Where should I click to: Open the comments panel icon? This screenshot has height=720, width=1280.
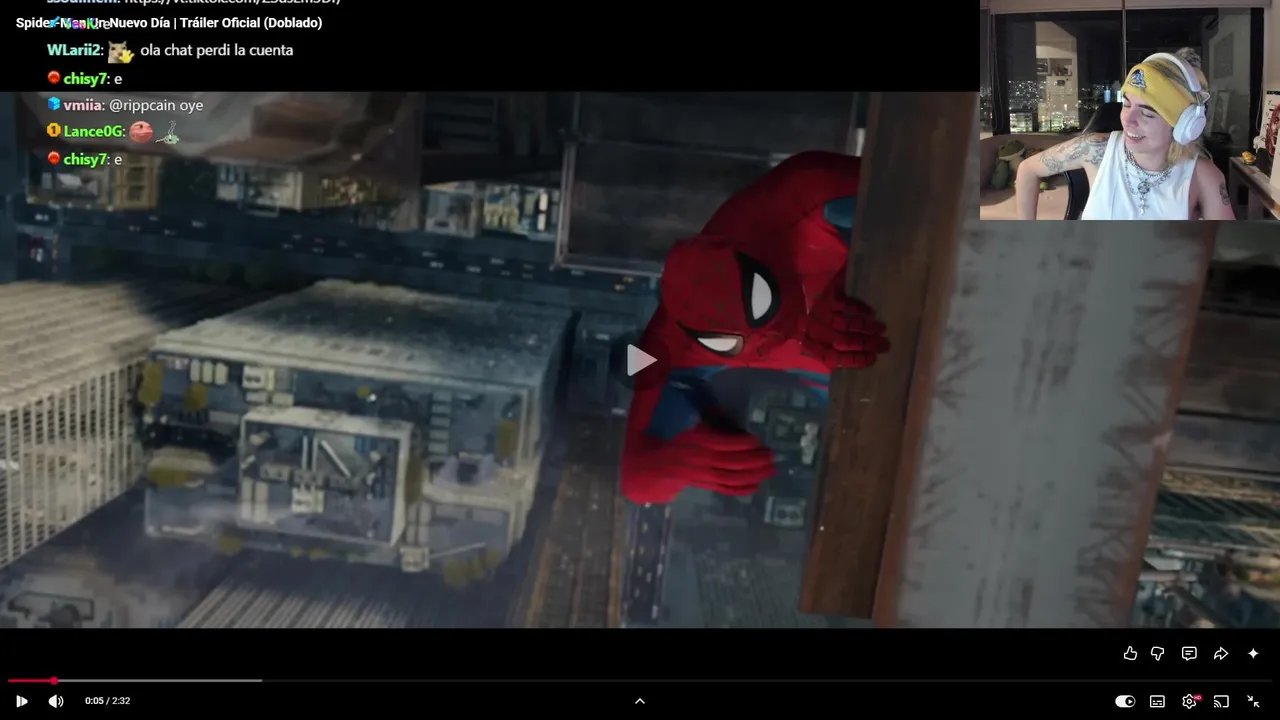click(1189, 654)
